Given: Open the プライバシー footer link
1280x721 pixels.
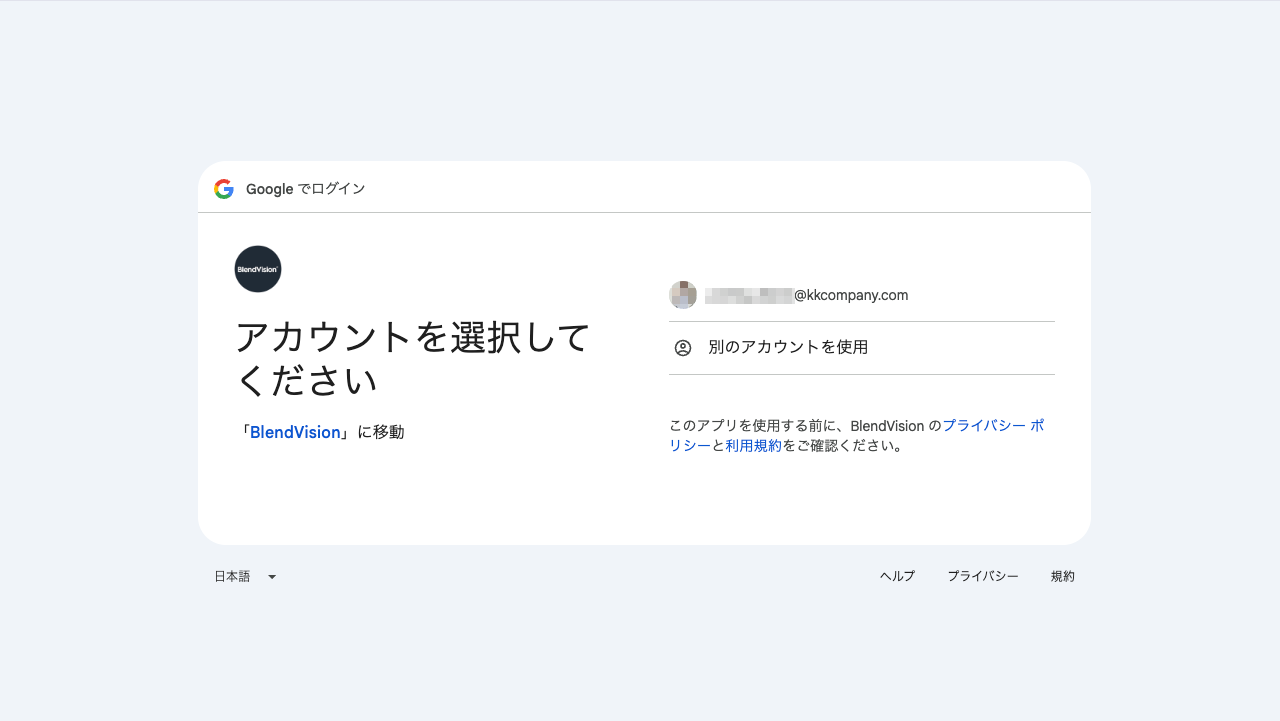Looking at the screenshot, I should click(983, 576).
